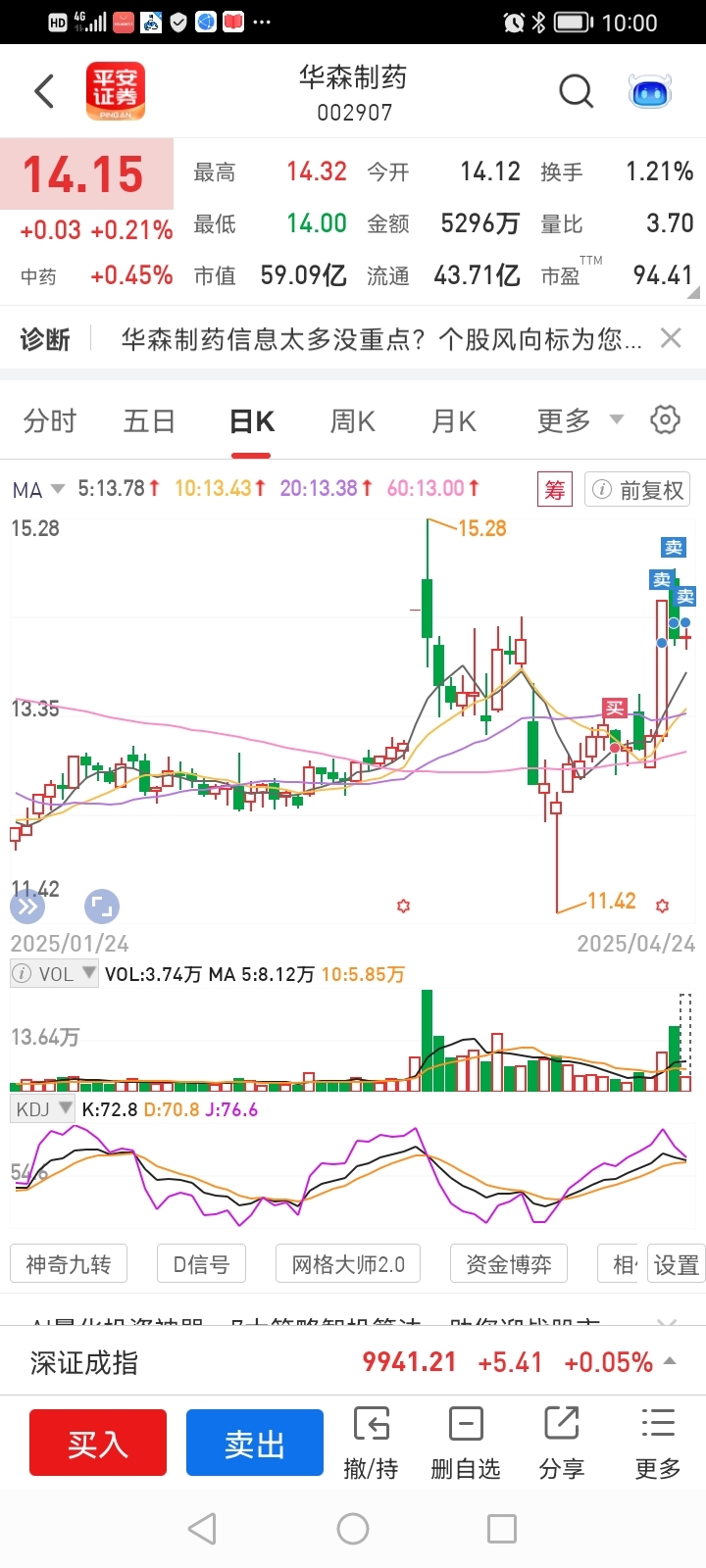
Task: Tap the right event marker below chart
Action: click(x=662, y=906)
